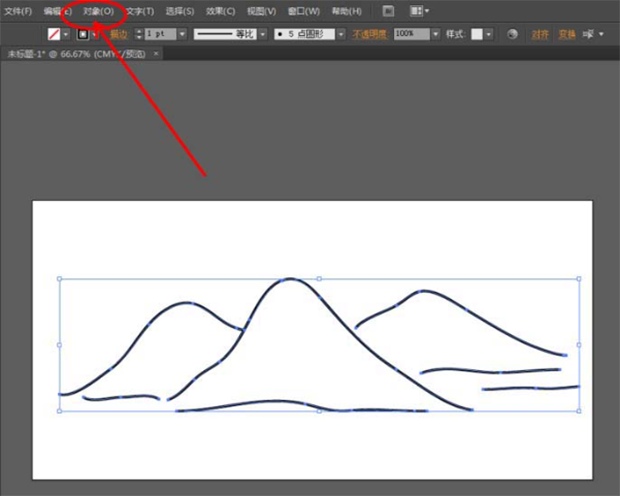Viewport: 620px width, 496px height.
Task: Click the top-center bounding box handle
Action: click(x=319, y=279)
